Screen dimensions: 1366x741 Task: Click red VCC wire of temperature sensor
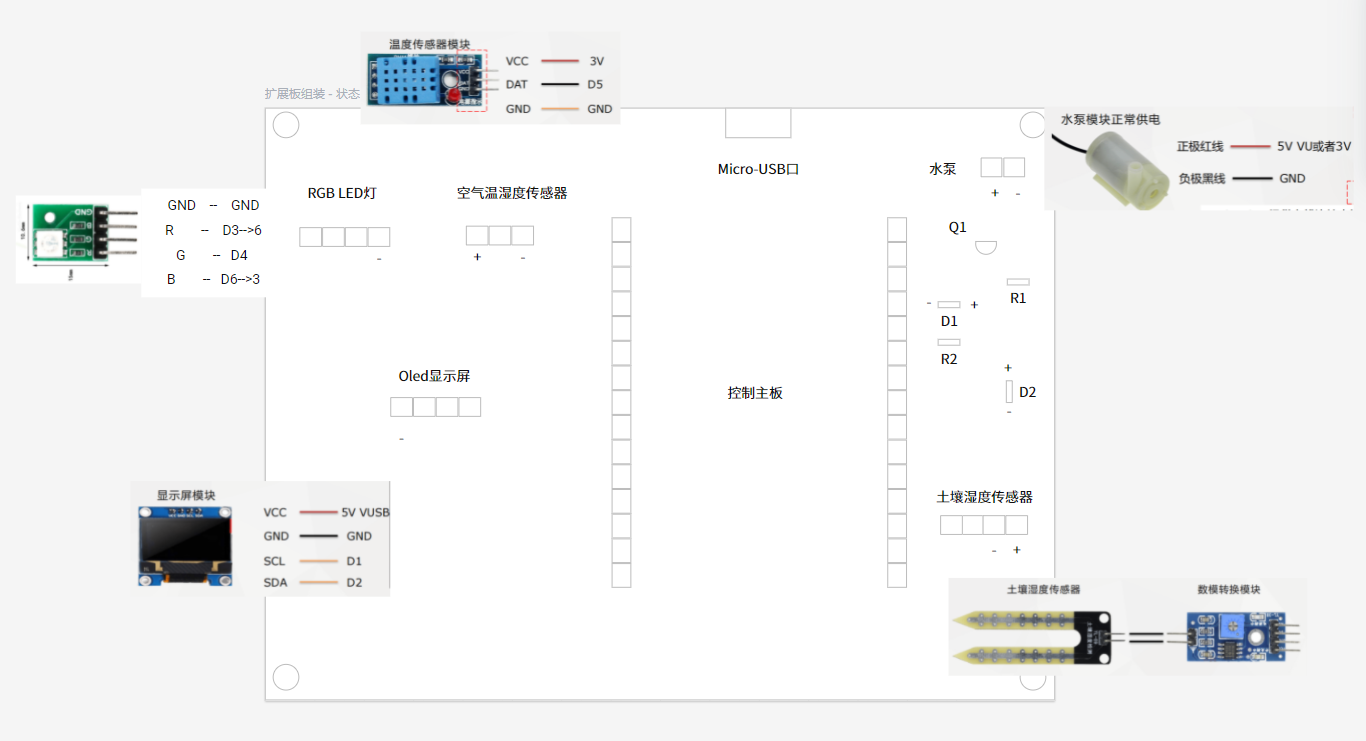(x=559, y=61)
